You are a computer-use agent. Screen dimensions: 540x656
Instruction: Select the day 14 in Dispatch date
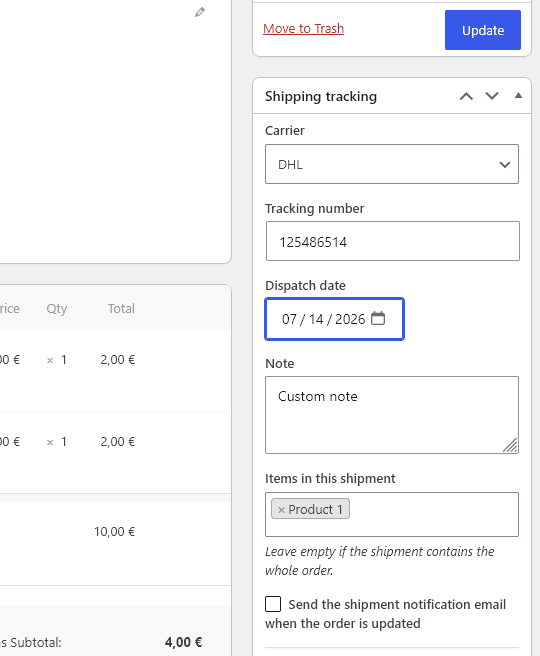[316, 319]
